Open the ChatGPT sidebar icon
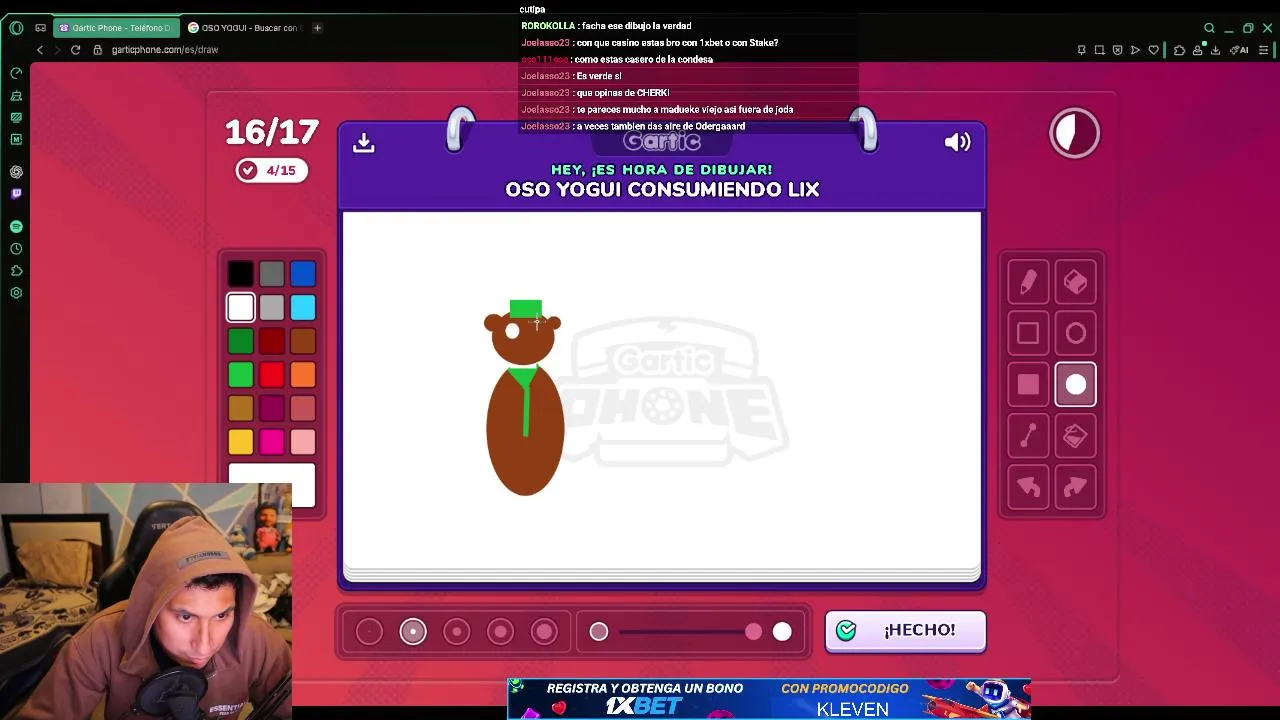 point(16,171)
